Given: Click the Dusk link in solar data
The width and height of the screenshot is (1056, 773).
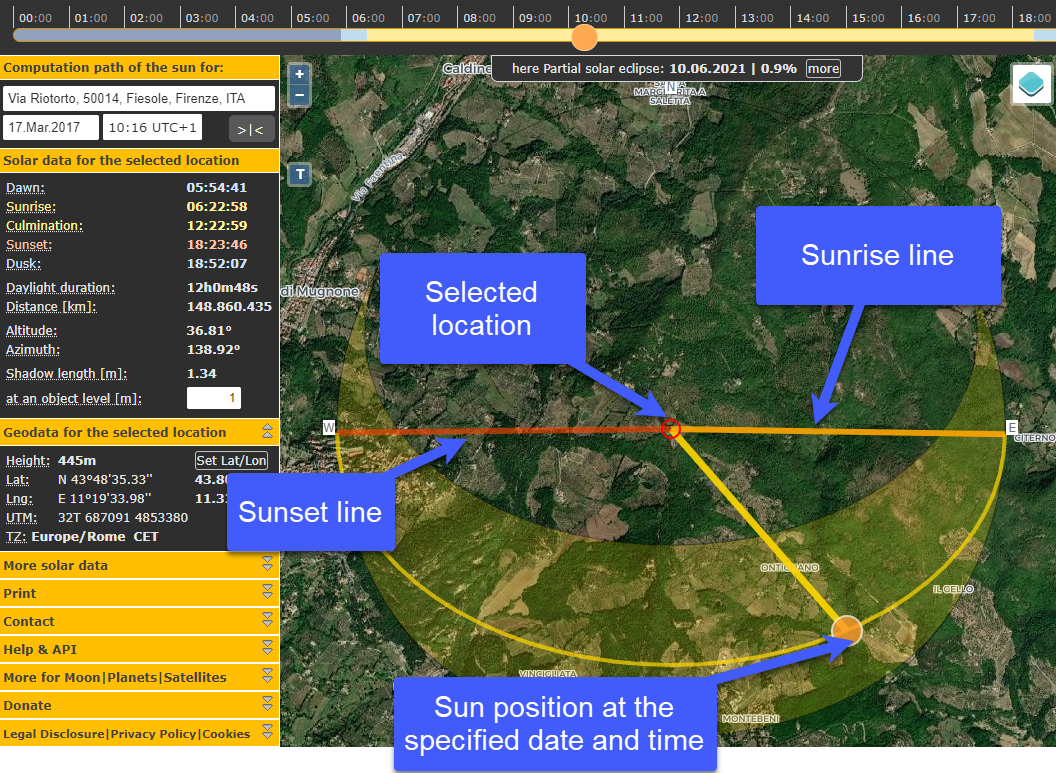Looking at the screenshot, I should click(23, 263).
